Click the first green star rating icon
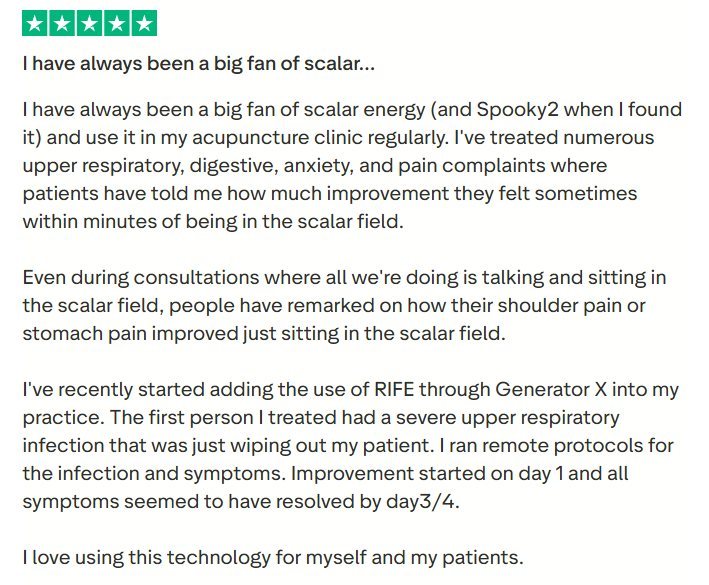The image size is (709, 585). pyautogui.click(x=35, y=23)
